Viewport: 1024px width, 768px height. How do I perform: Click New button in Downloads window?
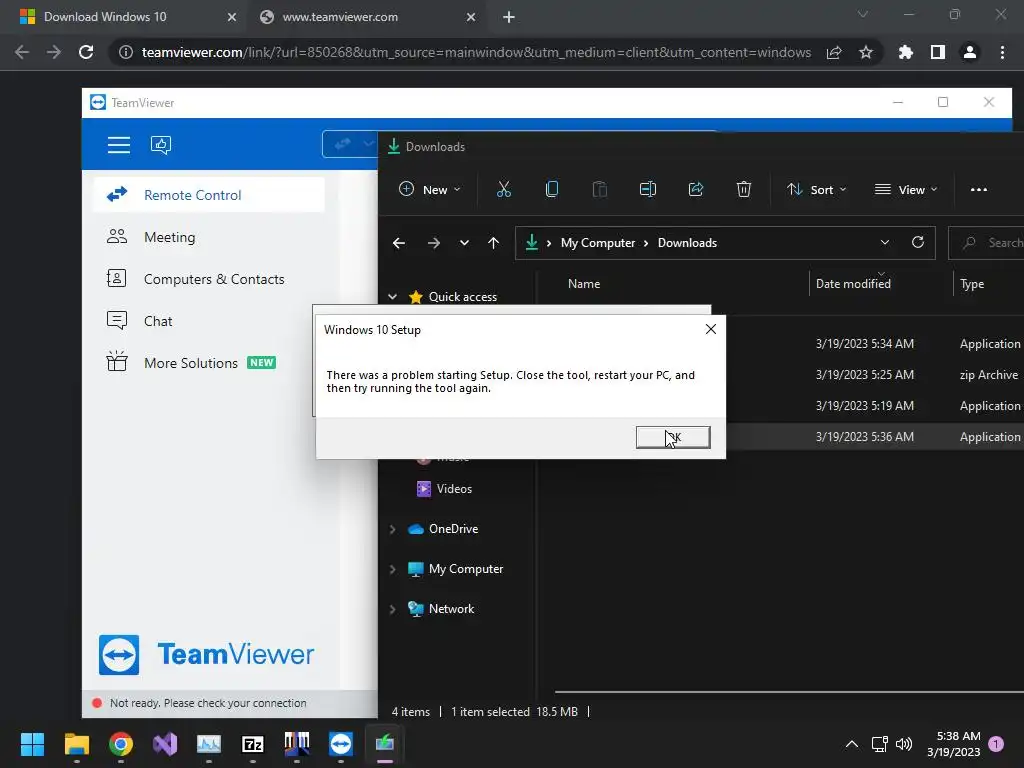tap(430, 189)
